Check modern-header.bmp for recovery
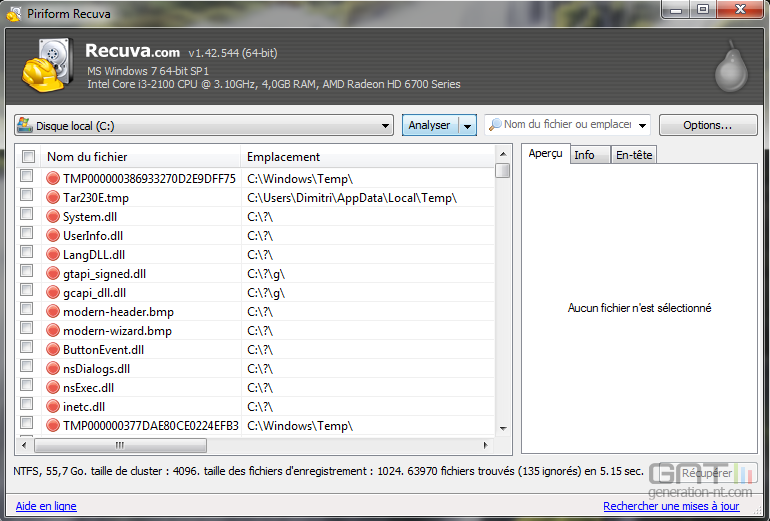This screenshot has width=770, height=521. pyautogui.click(x=27, y=309)
